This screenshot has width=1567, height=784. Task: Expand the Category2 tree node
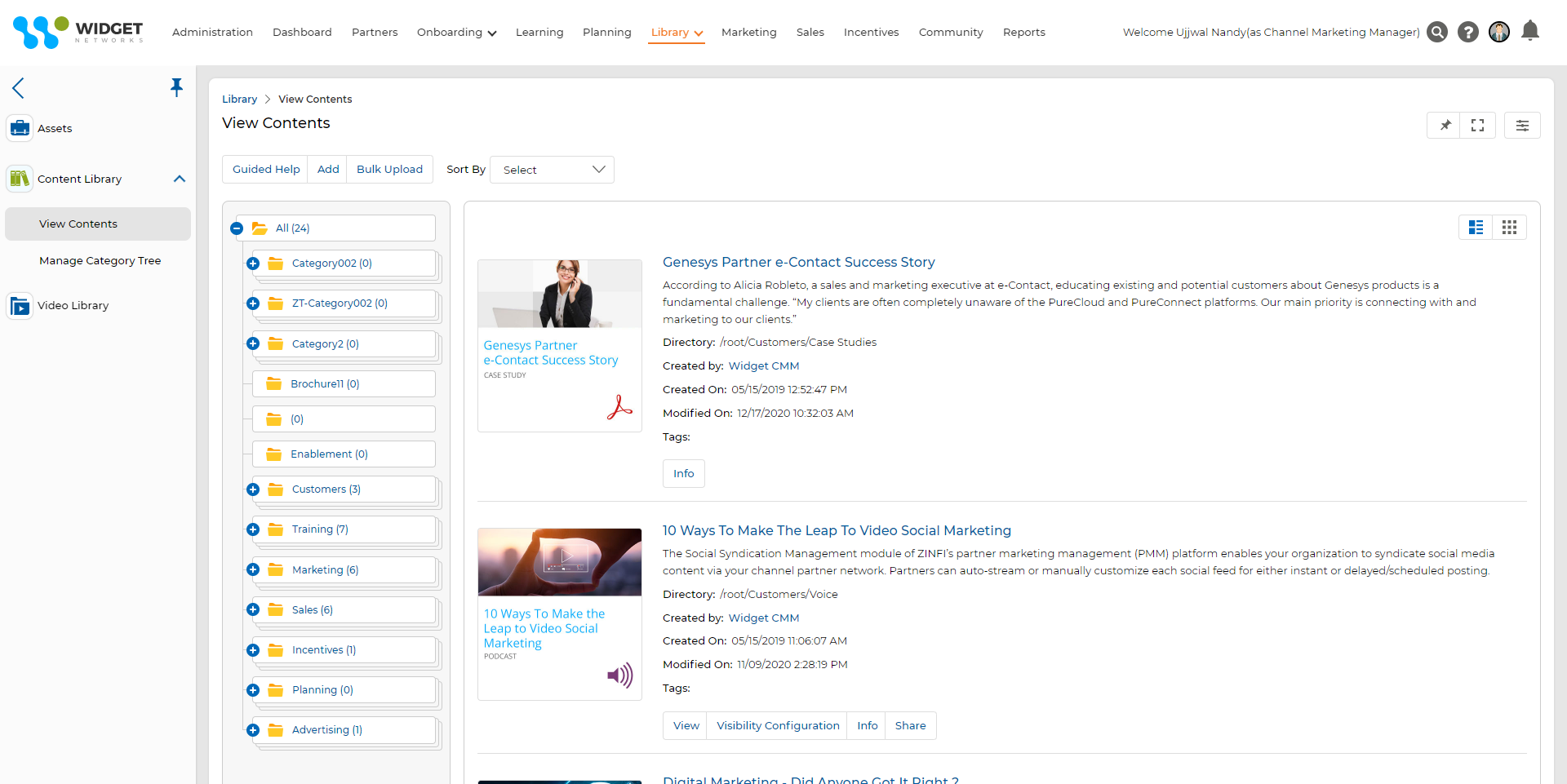pyautogui.click(x=253, y=343)
